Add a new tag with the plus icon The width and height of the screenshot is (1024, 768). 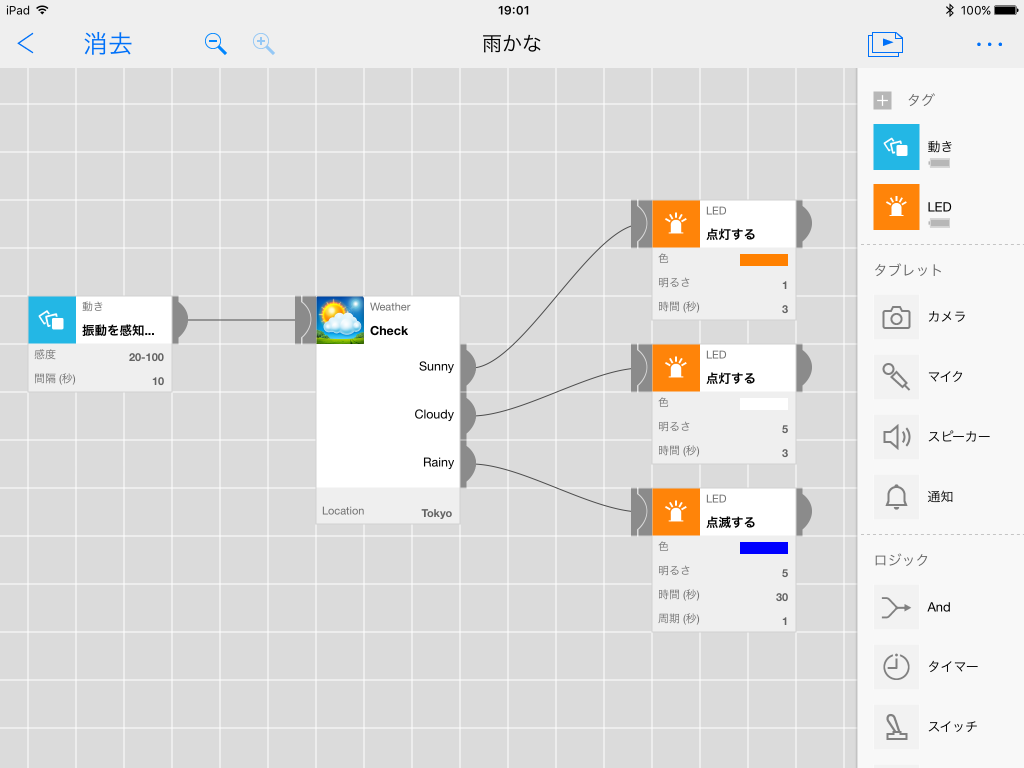882,101
